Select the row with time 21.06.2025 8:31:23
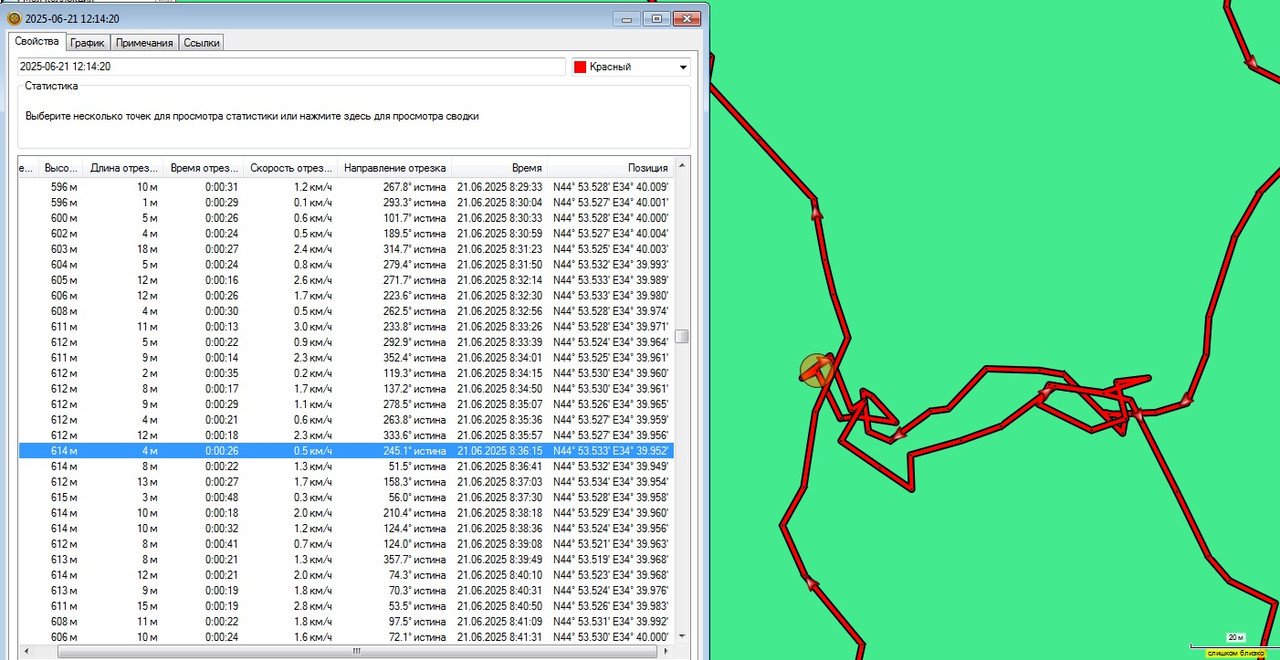This screenshot has width=1280, height=660. pyautogui.click(x=346, y=249)
